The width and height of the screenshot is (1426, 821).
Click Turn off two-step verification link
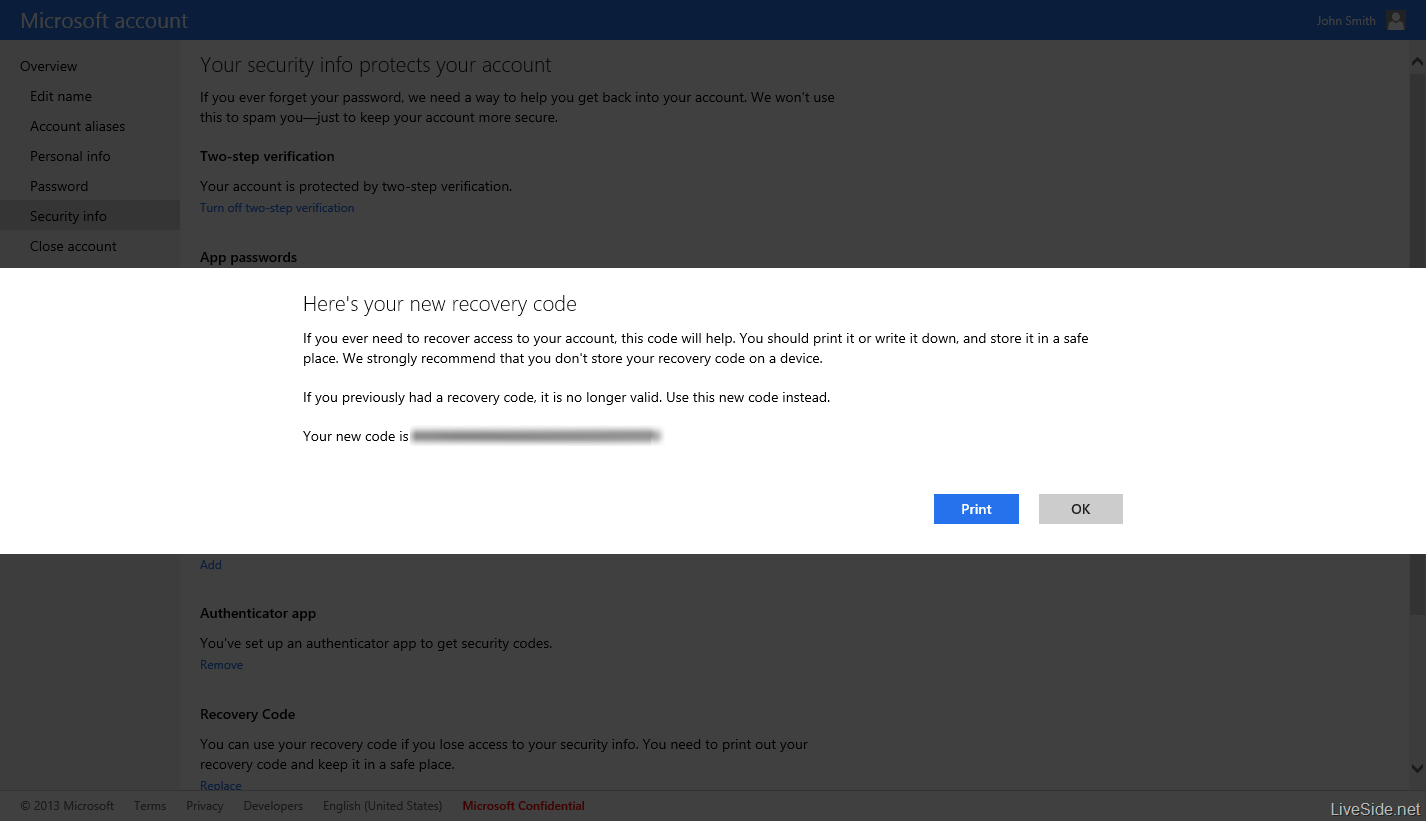(x=277, y=208)
